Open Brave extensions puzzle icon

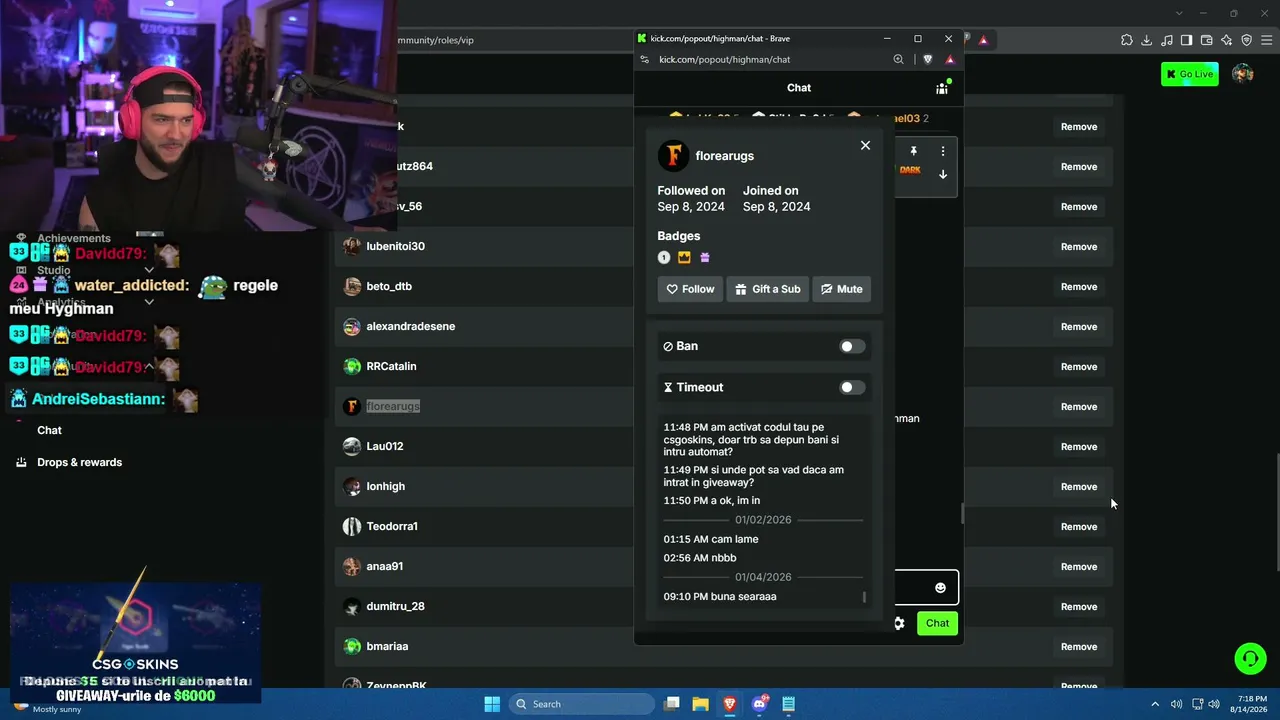[x=1127, y=40]
